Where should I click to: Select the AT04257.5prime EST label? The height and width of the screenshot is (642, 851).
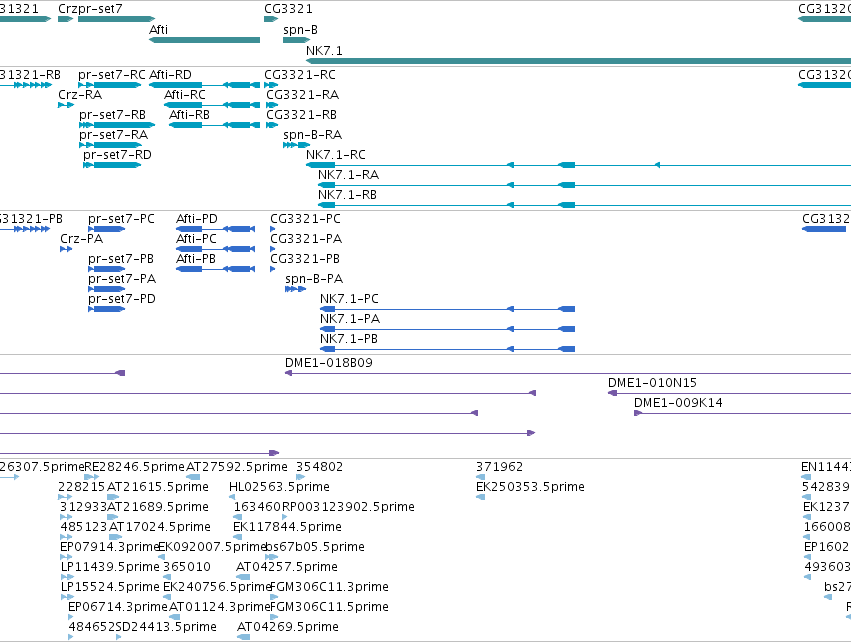tap(287, 567)
